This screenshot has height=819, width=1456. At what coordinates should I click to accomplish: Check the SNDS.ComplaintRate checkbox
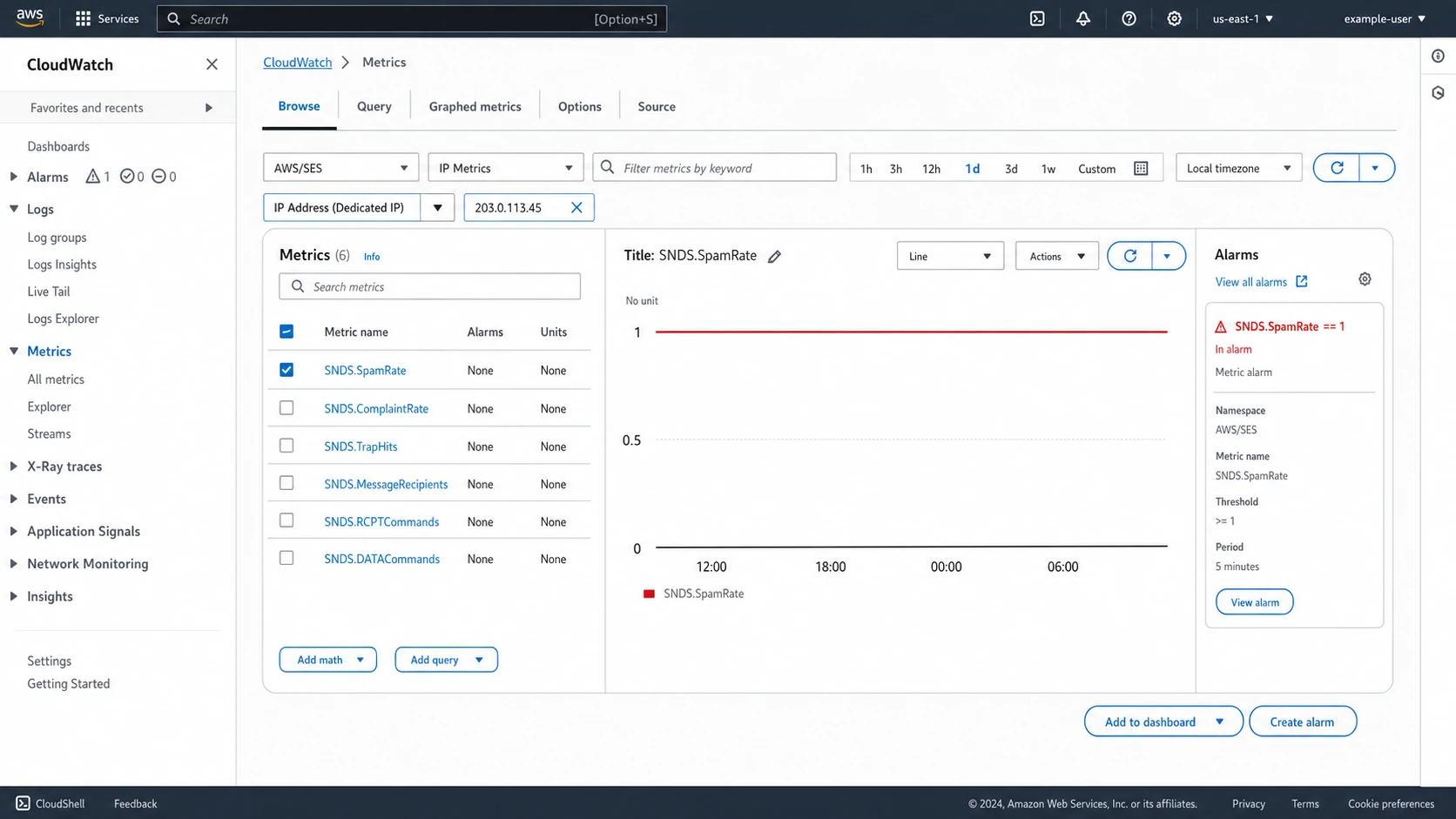coord(286,407)
